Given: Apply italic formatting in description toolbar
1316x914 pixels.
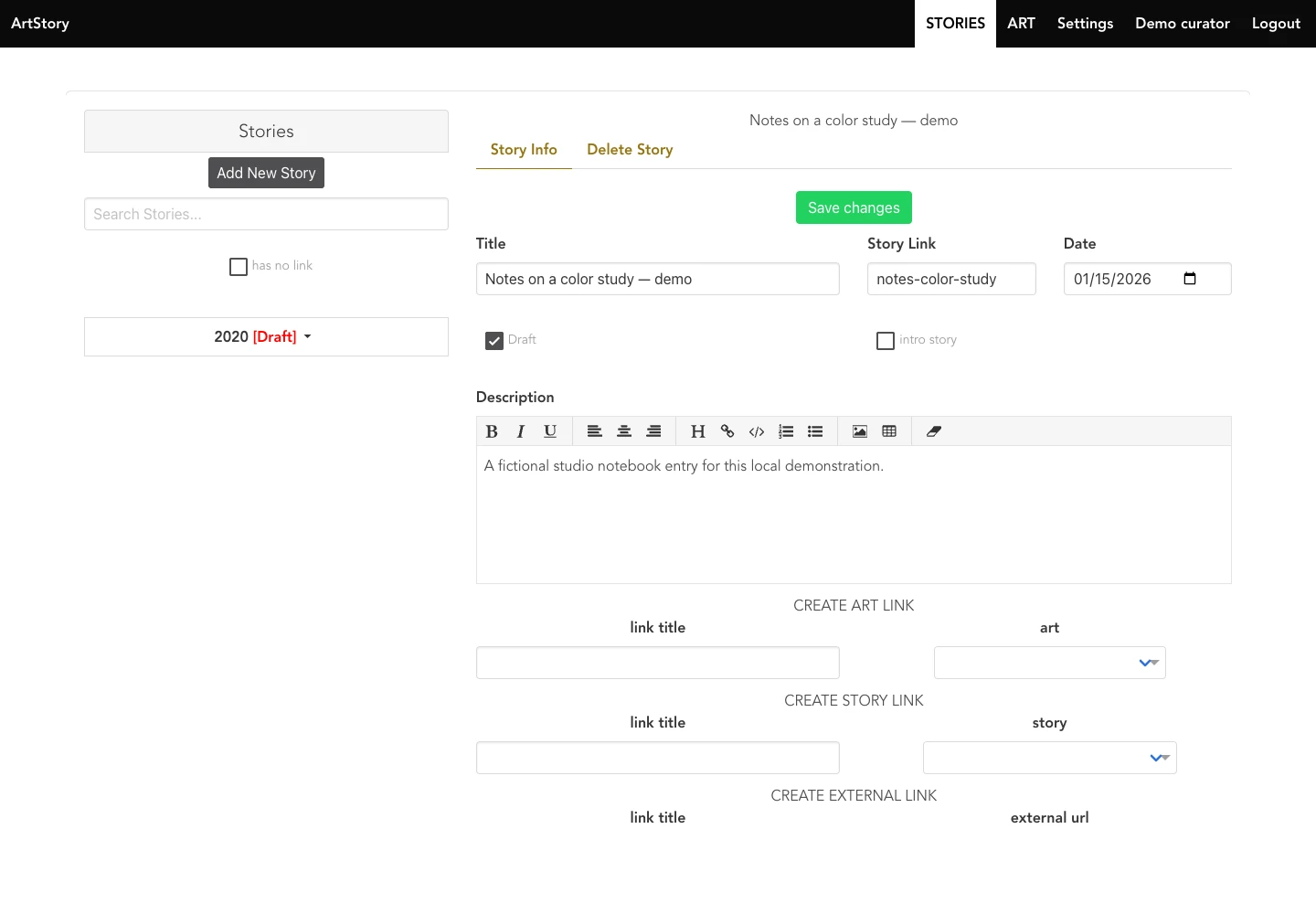Looking at the screenshot, I should click(x=521, y=431).
